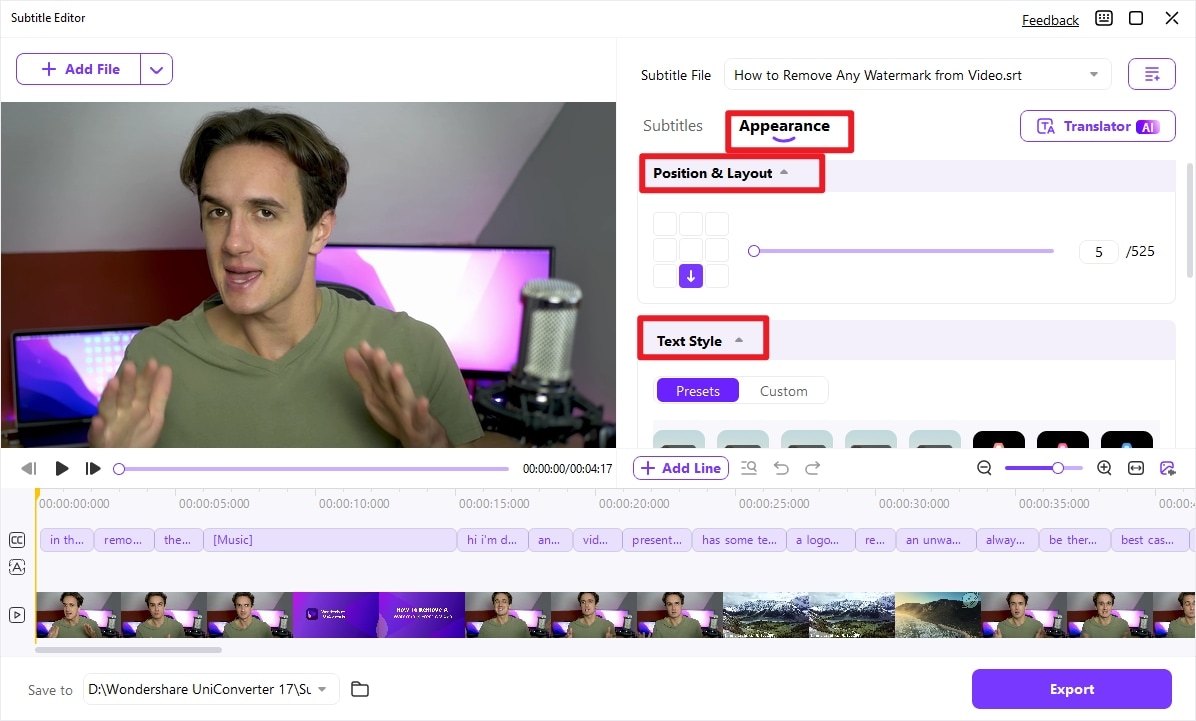This screenshot has height=721, width=1196.
Task: Click the Export button
Action: (1071, 689)
